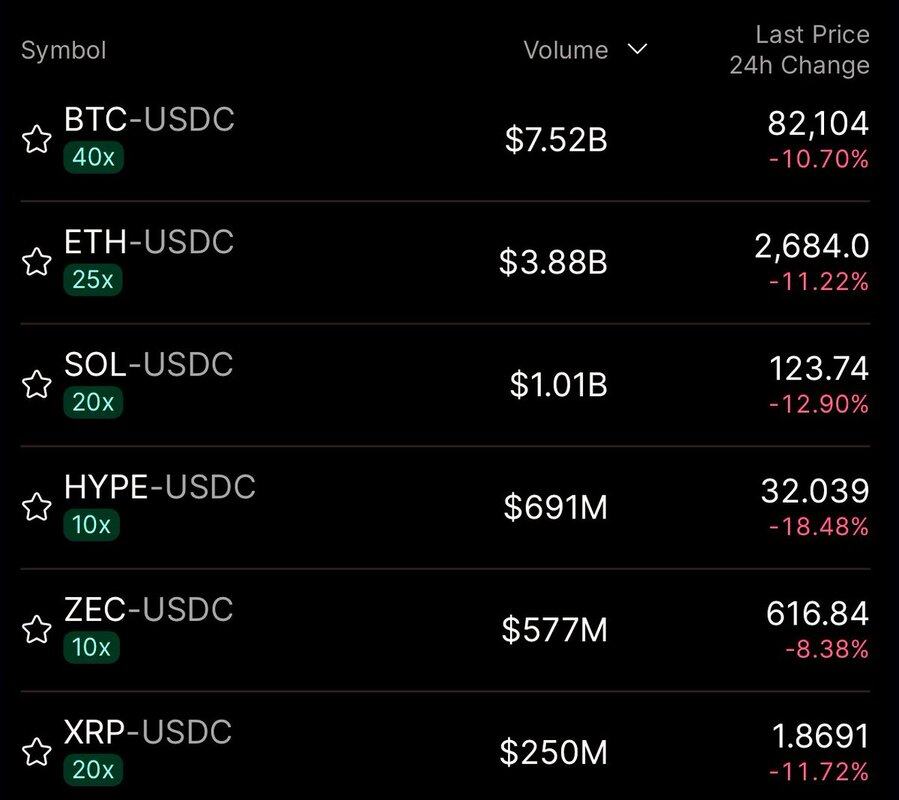Open the HYPE-USDC market name
Viewport: 899px width, 800px height.
coord(160,487)
